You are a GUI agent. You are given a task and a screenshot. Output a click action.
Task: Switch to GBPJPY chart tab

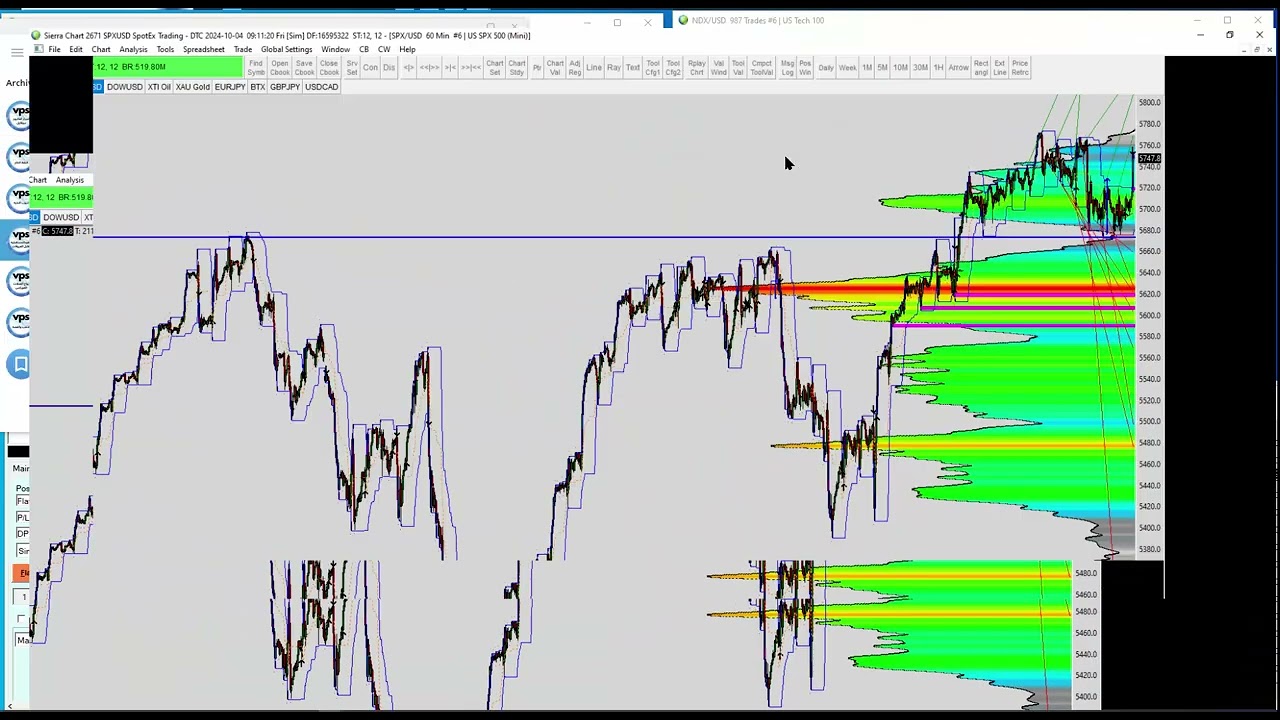click(x=285, y=87)
